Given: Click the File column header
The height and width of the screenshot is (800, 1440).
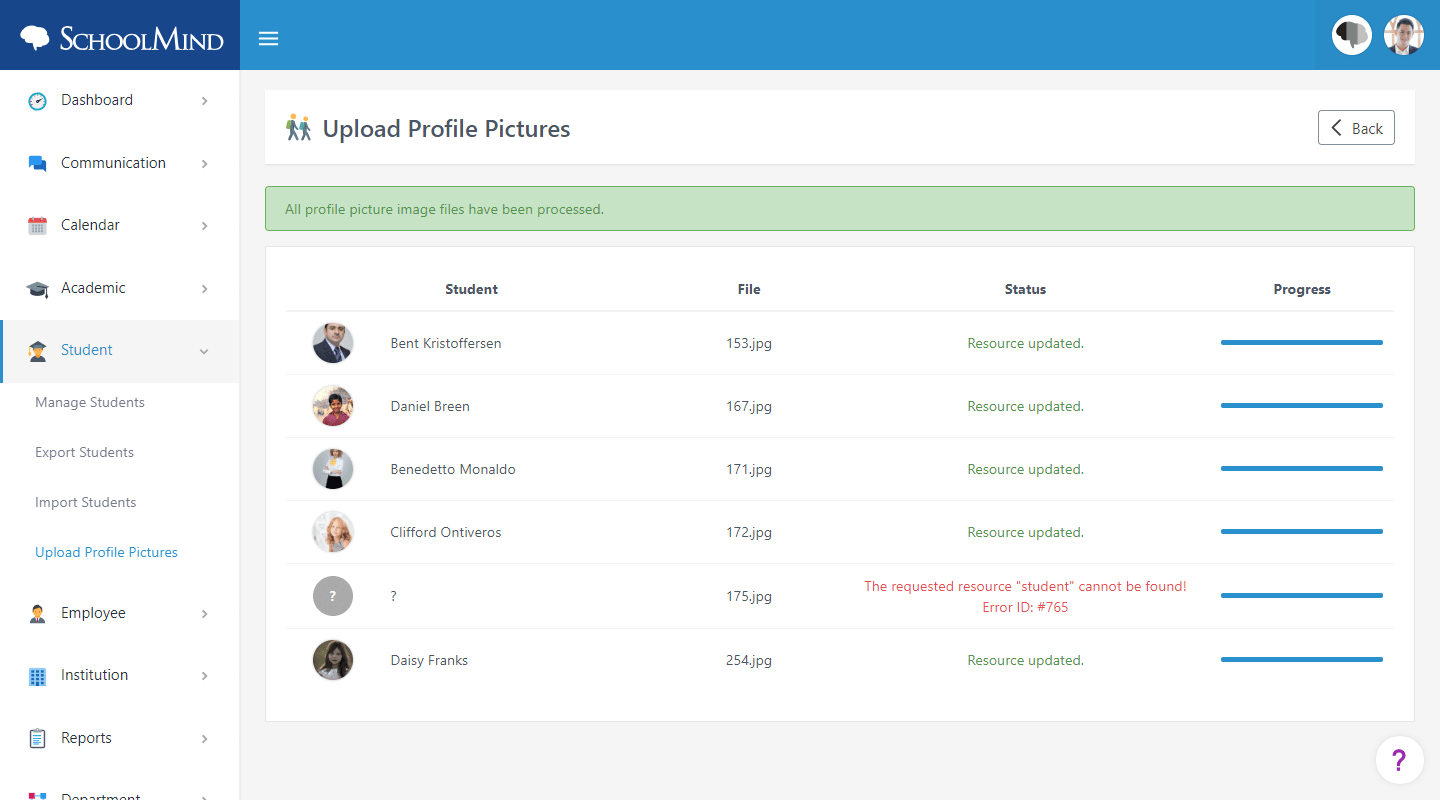Looking at the screenshot, I should [x=749, y=289].
